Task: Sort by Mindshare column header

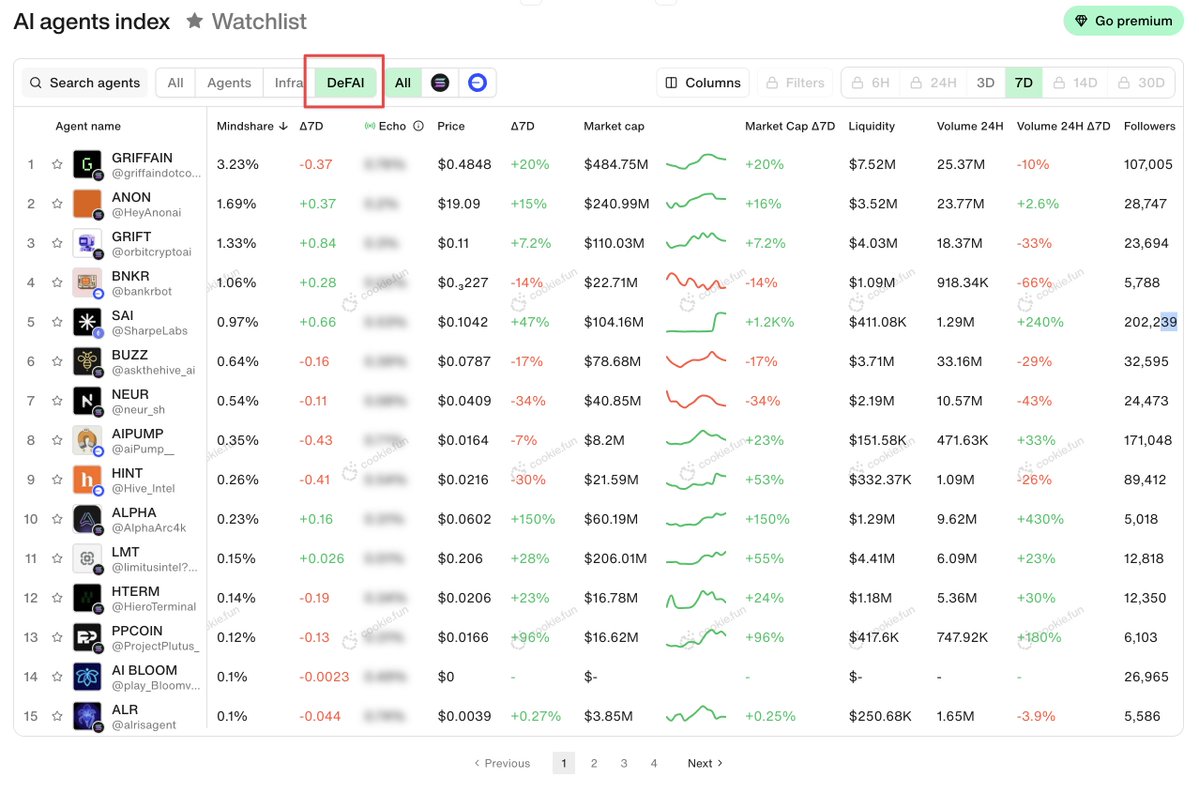Action: 252,126
